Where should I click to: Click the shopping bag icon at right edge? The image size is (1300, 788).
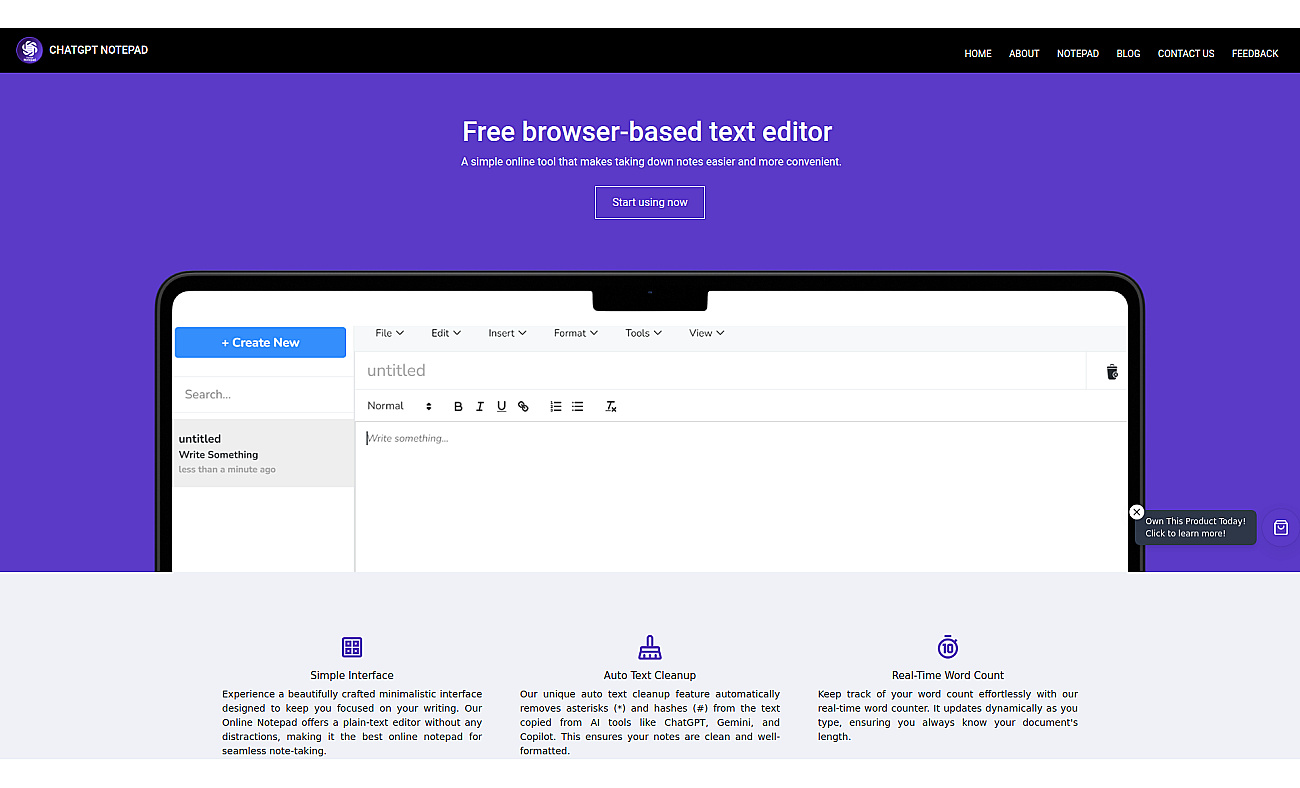1281,528
